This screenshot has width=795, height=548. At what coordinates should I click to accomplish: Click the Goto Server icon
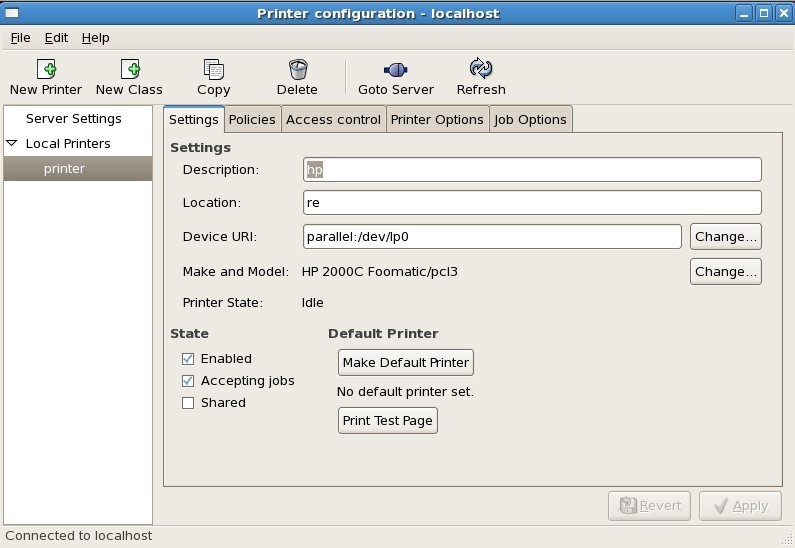point(395,69)
